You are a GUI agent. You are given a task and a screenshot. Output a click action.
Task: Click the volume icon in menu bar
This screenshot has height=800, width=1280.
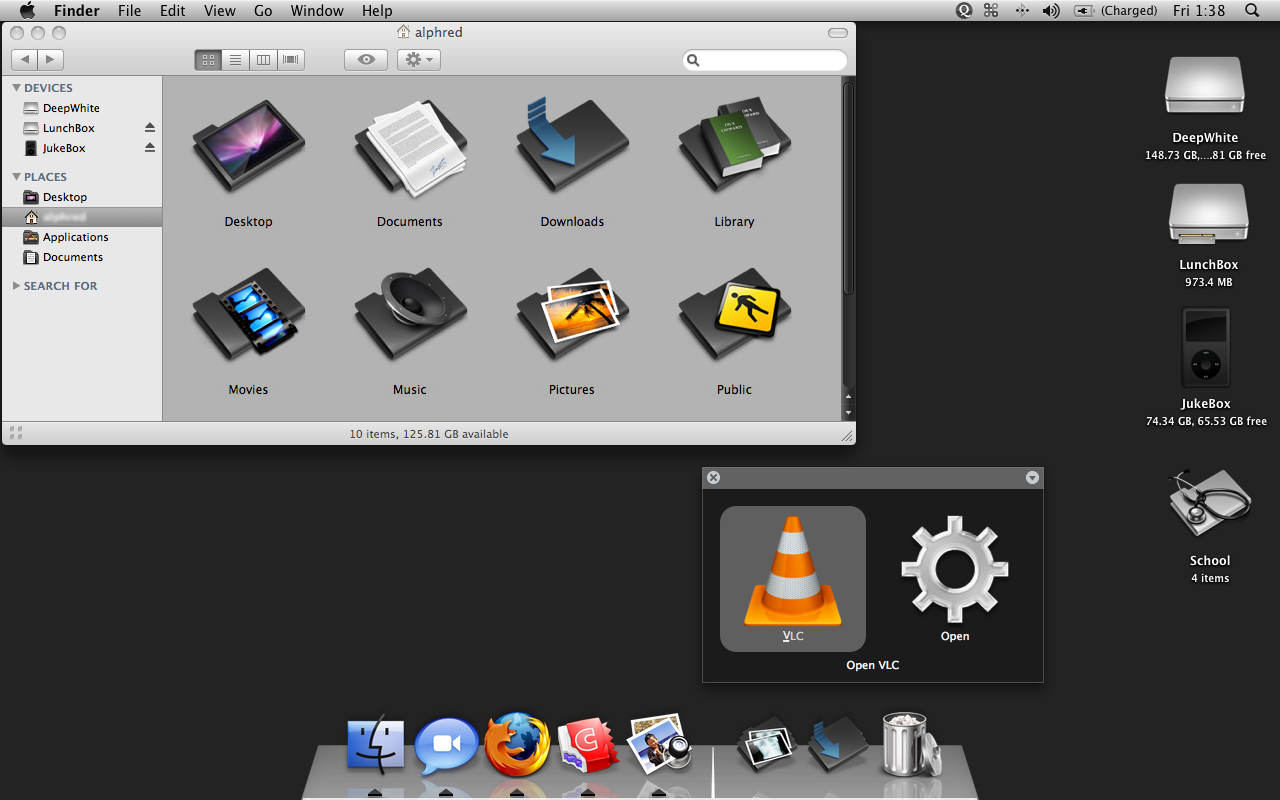pyautogui.click(x=1050, y=11)
